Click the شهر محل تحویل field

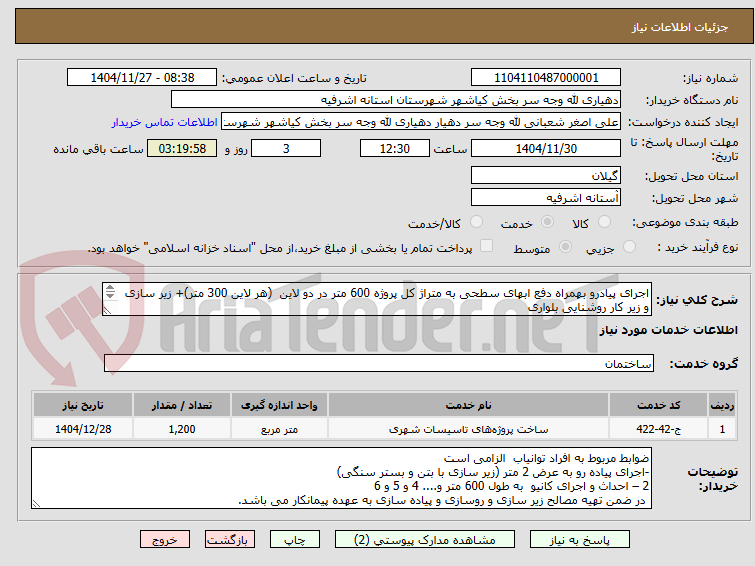(x=546, y=197)
